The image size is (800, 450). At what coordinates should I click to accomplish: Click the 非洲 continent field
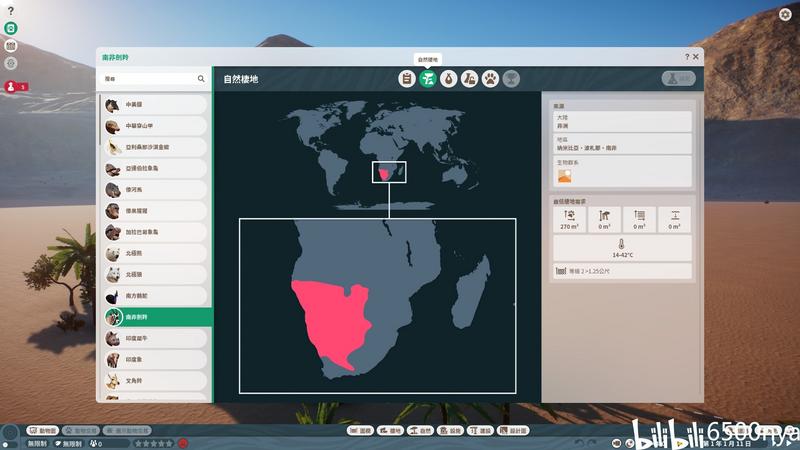point(622,121)
